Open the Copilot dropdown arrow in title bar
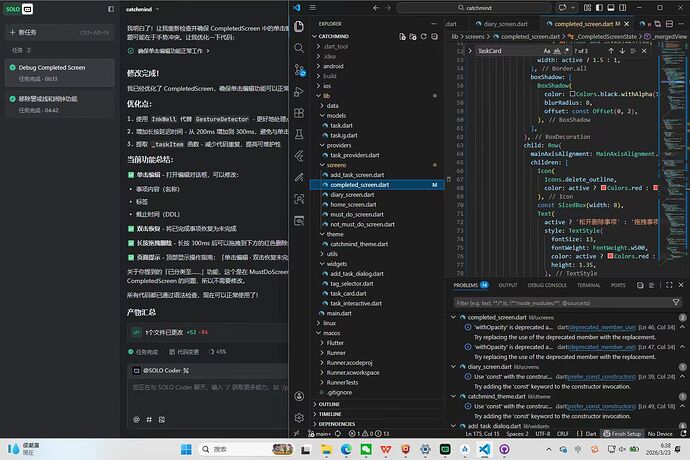The image size is (690, 460). pyautogui.click(x=573, y=7)
